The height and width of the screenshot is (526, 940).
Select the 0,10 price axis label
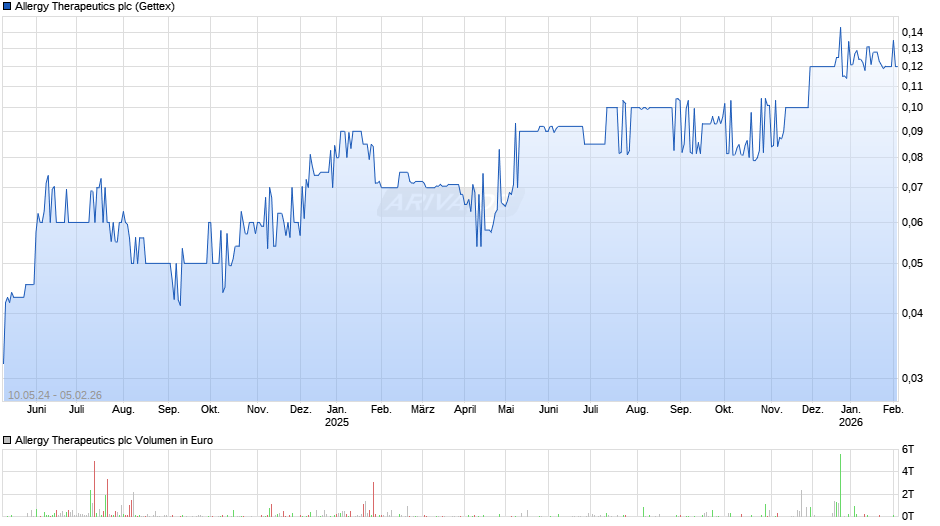(912, 107)
